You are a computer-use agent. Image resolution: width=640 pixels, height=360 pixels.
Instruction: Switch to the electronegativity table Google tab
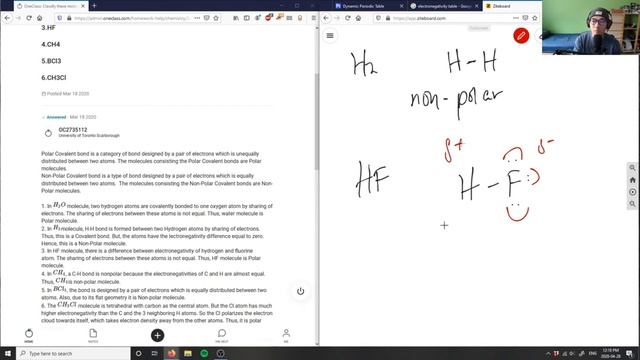tap(445, 6)
